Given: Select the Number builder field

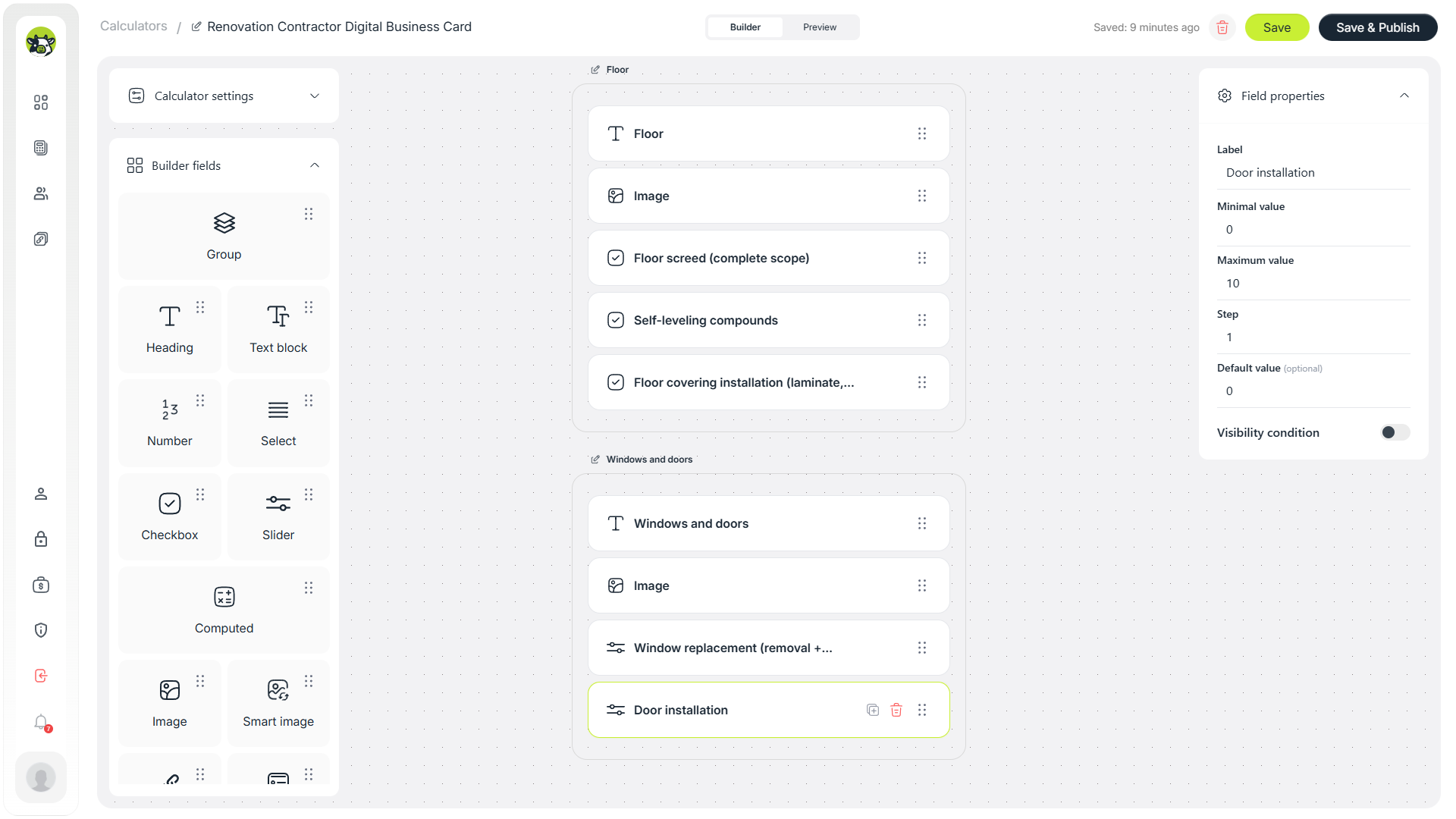Looking at the screenshot, I should 170,422.
